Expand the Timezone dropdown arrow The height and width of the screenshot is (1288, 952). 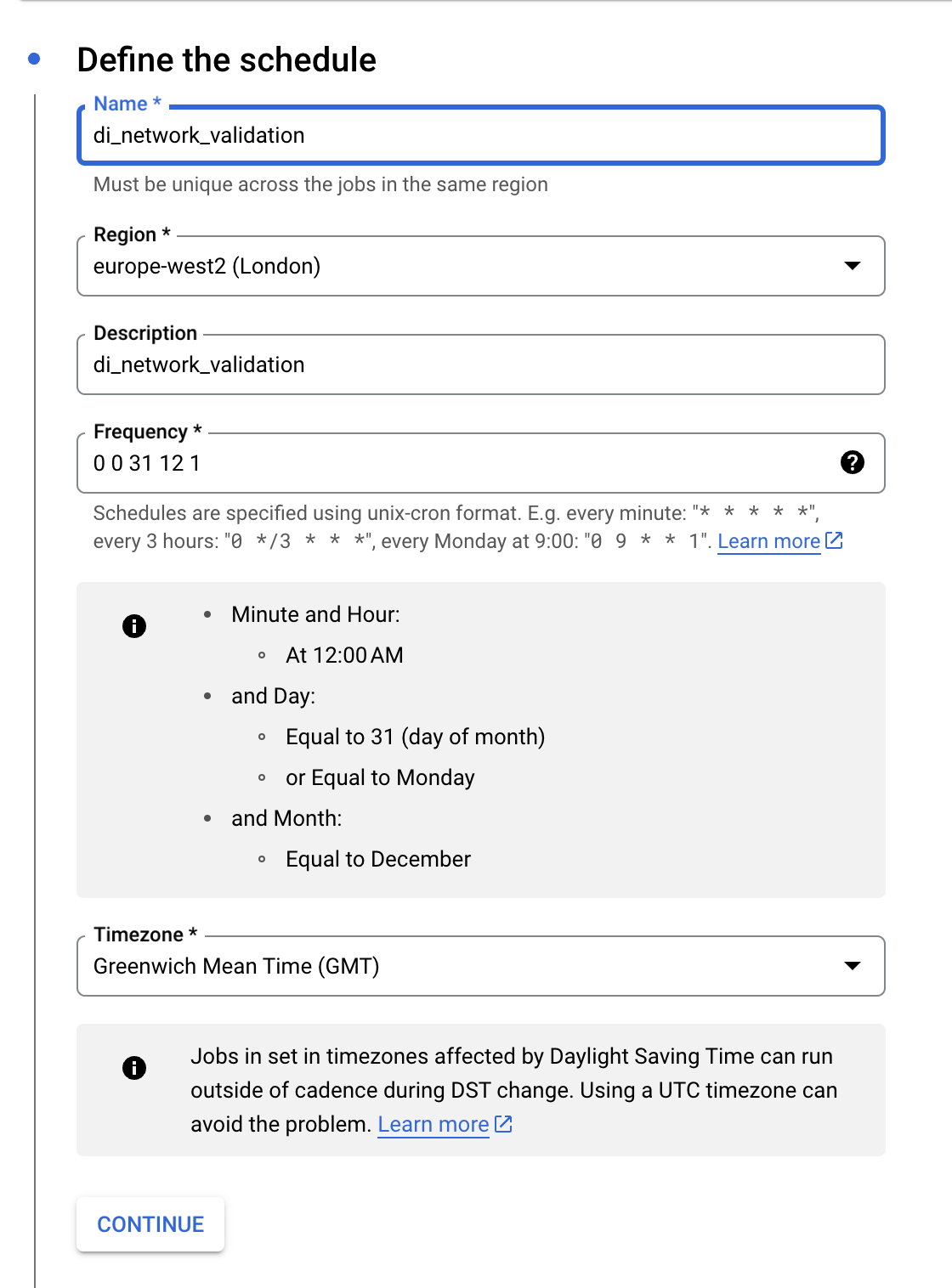(x=853, y=966)
